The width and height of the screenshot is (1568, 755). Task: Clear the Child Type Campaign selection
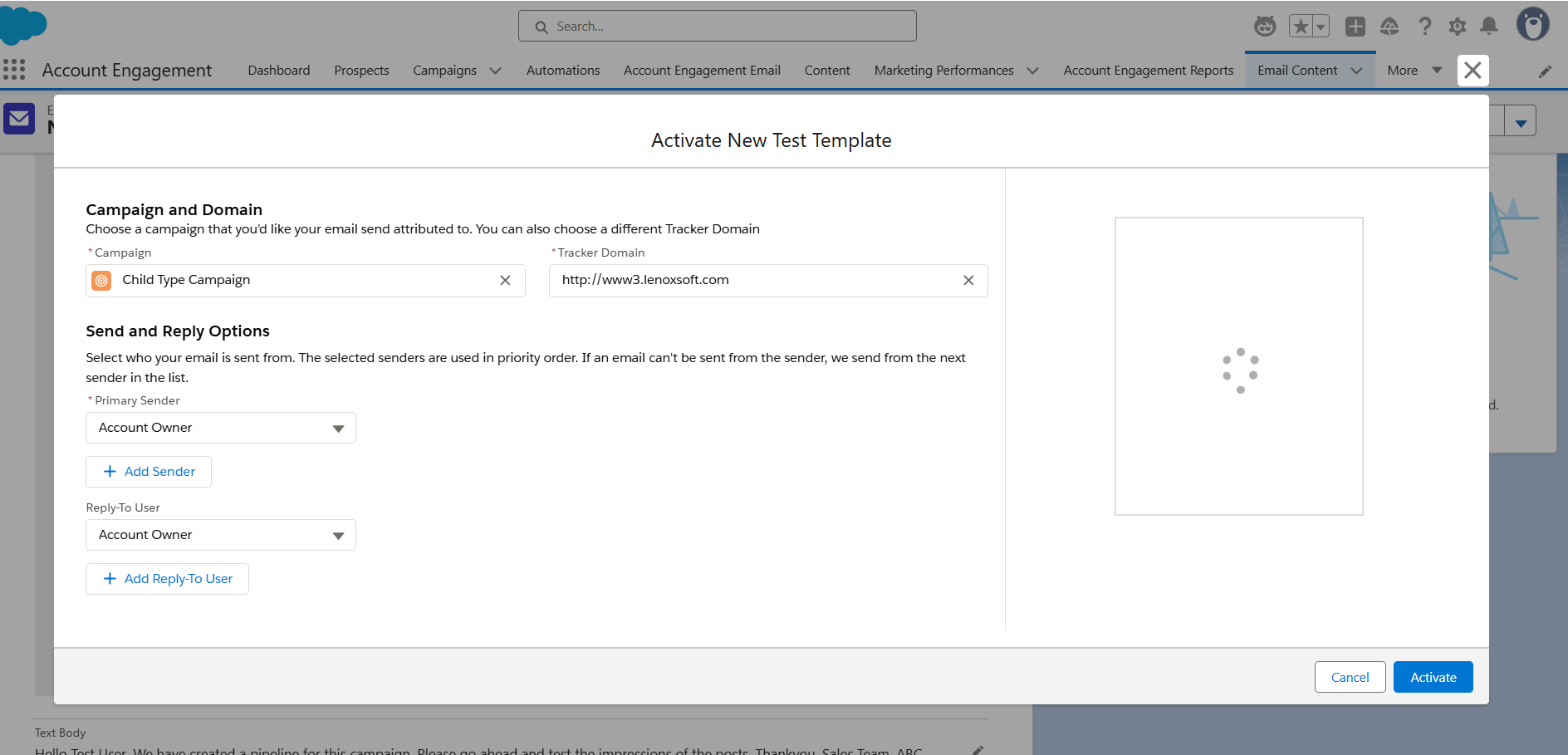505,281
